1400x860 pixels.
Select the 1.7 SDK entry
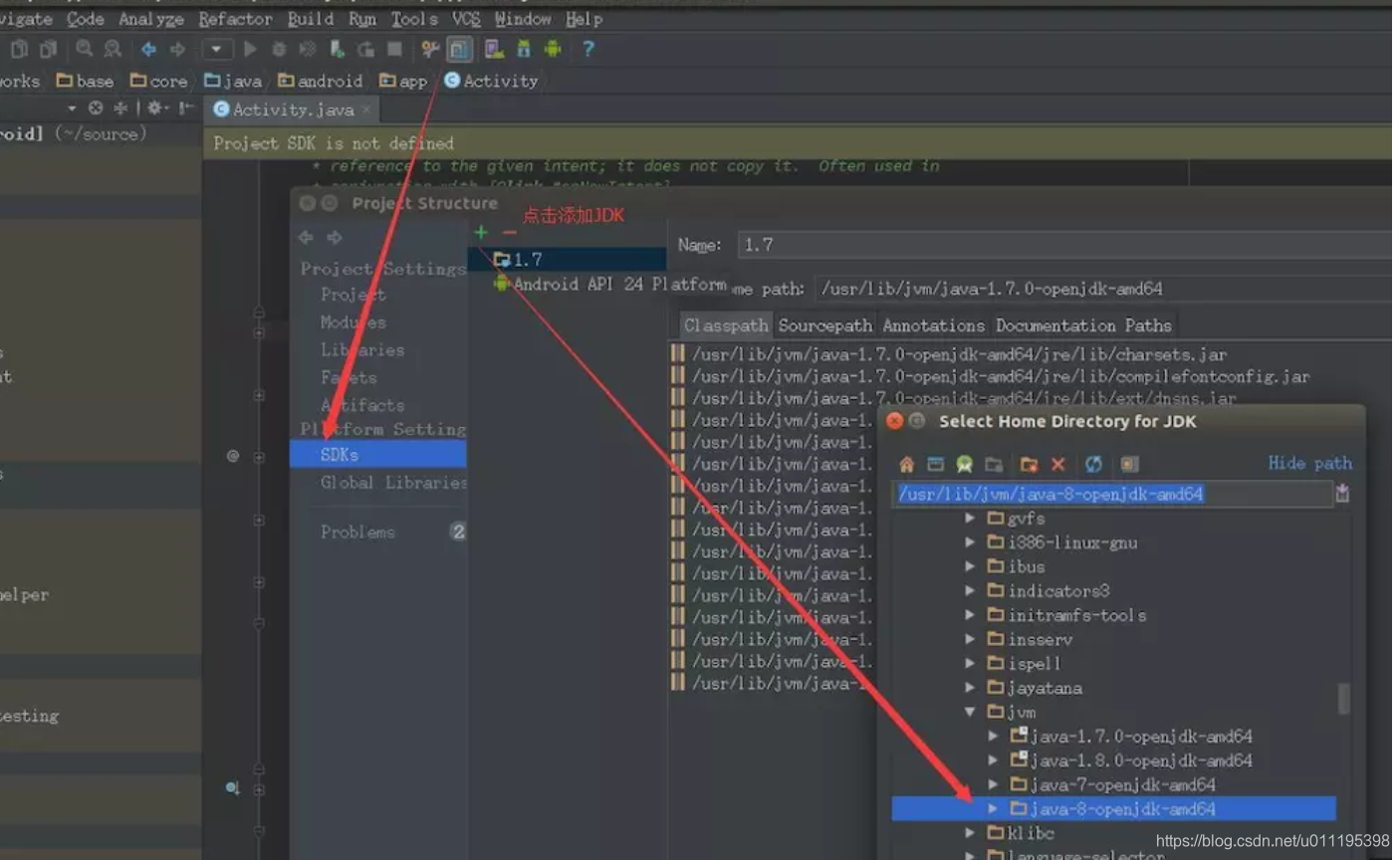568,260
